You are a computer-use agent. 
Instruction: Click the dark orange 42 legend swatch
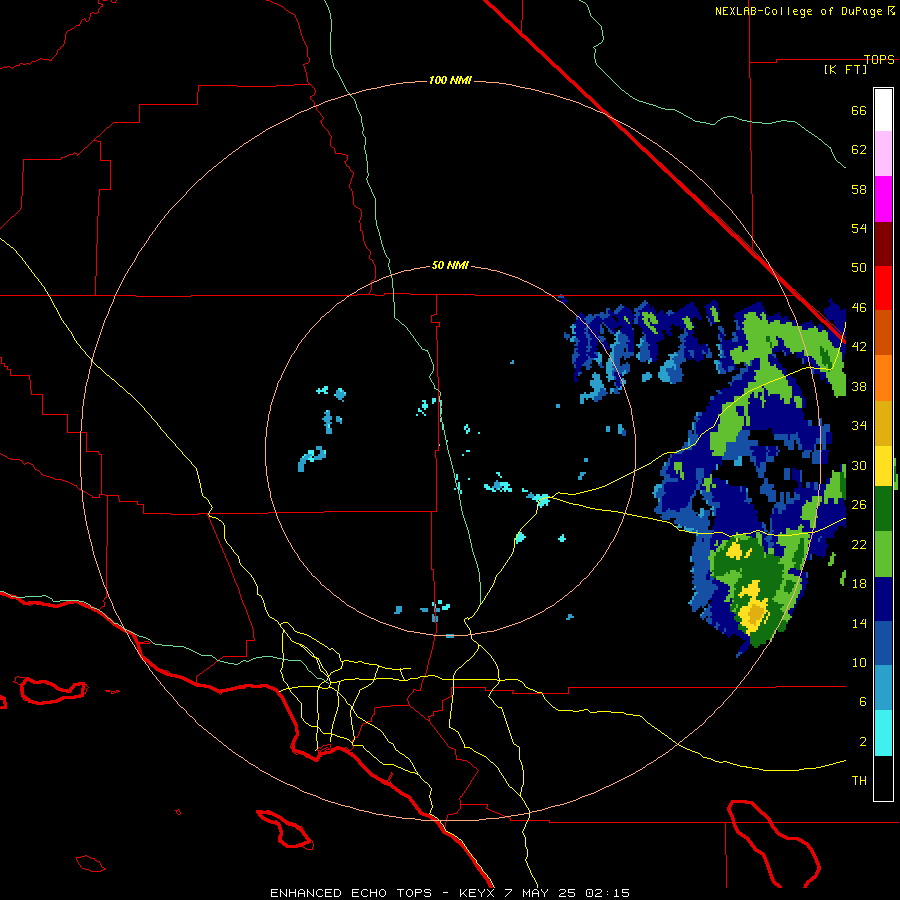(883, 332)
